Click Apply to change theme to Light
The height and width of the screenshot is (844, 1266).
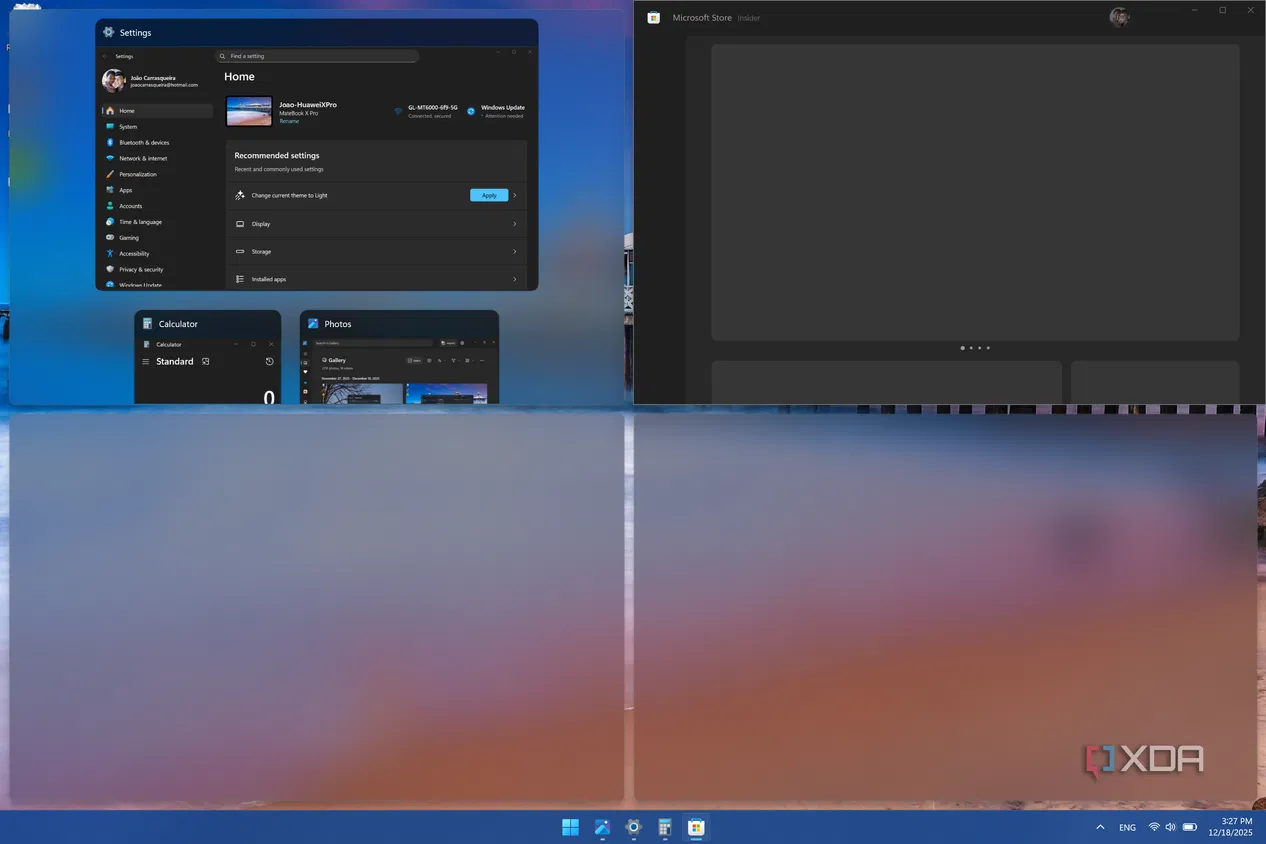(489, 195)
